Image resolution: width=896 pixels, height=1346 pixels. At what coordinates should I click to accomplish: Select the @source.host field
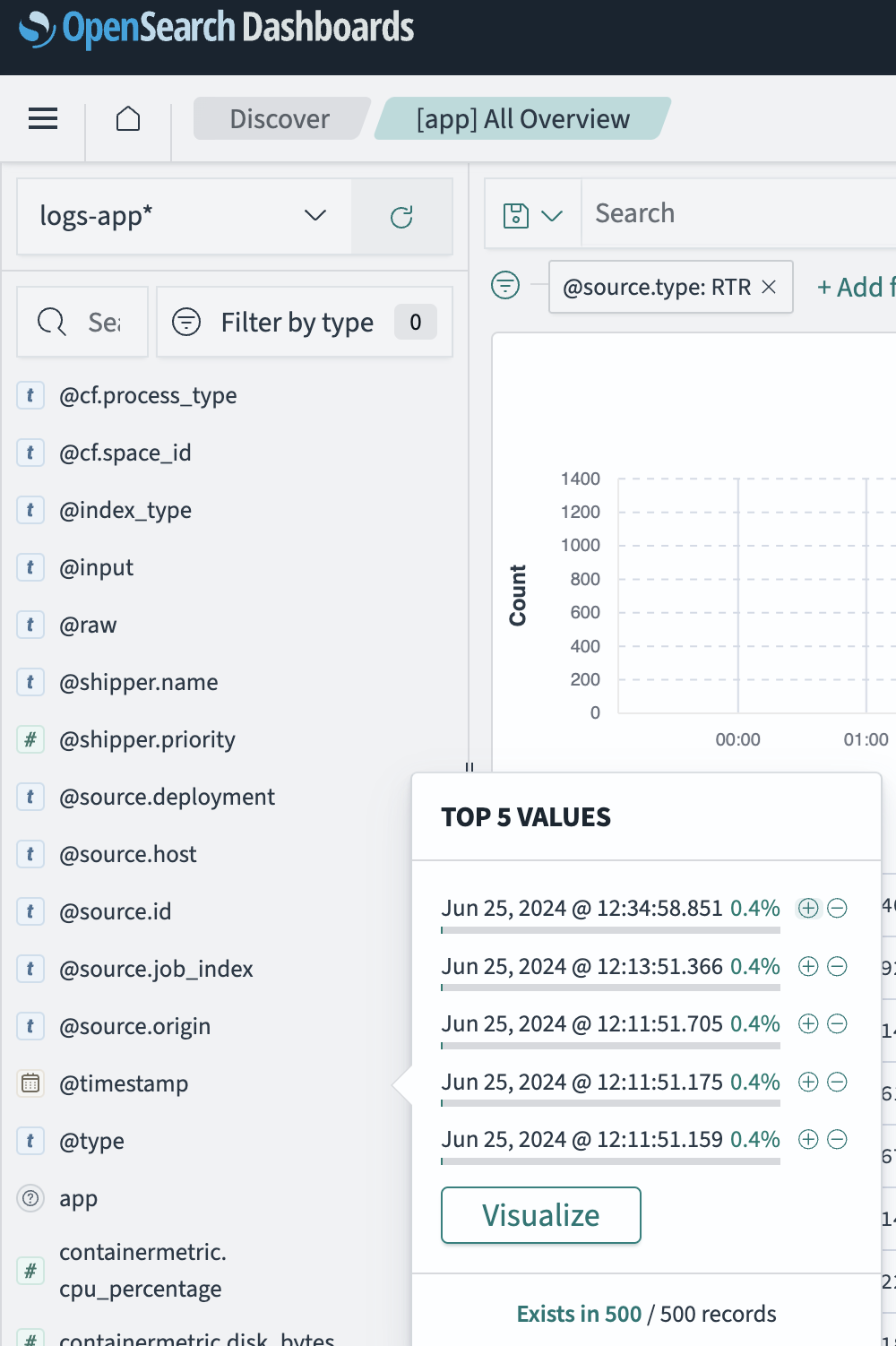(x=128, y=854)
